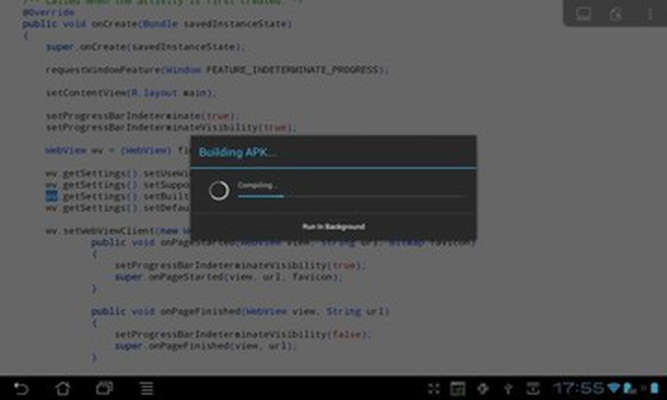Open the overflow three-dots menu
The height and width of the screenshot is (400, 667).
tap(650, 14)
